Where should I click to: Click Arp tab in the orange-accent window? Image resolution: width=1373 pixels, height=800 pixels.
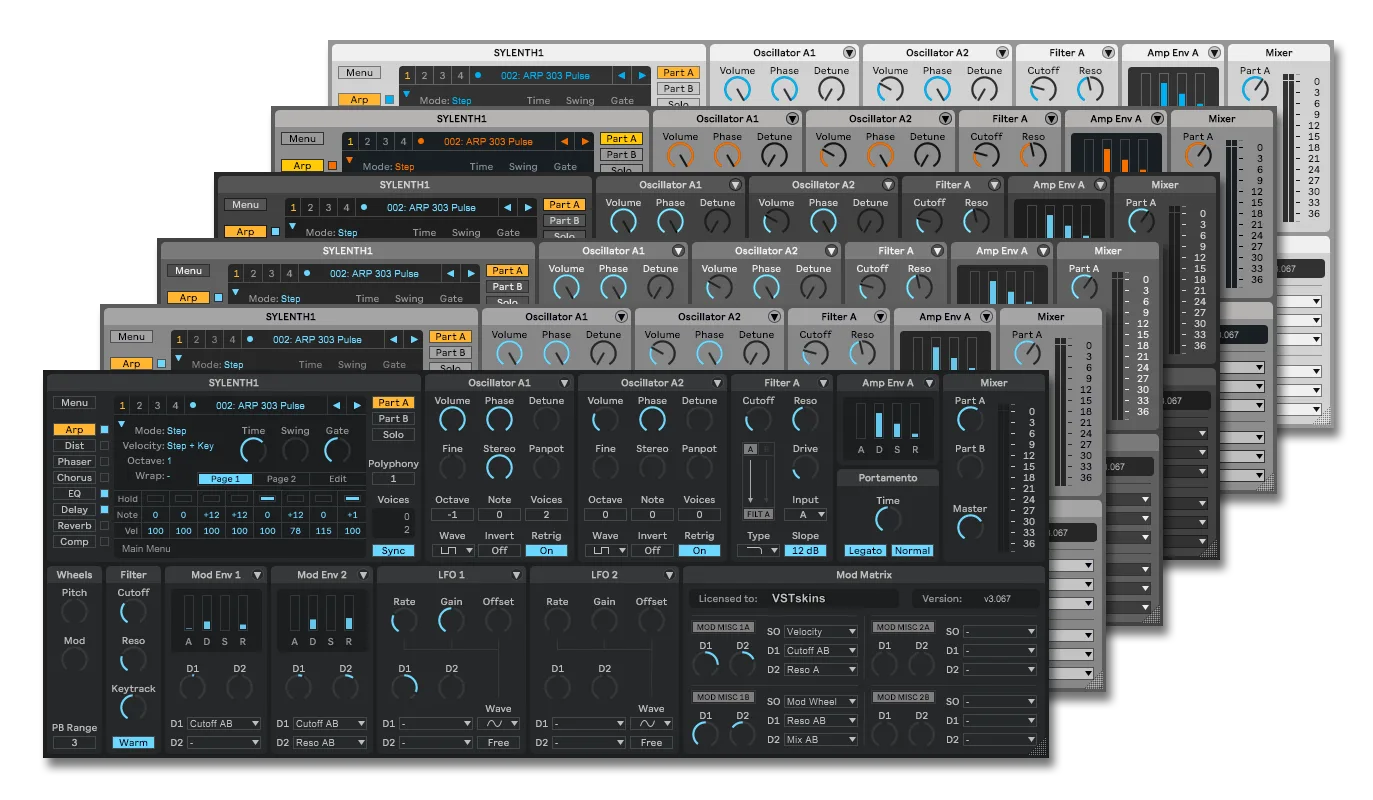tap(302, 166)
